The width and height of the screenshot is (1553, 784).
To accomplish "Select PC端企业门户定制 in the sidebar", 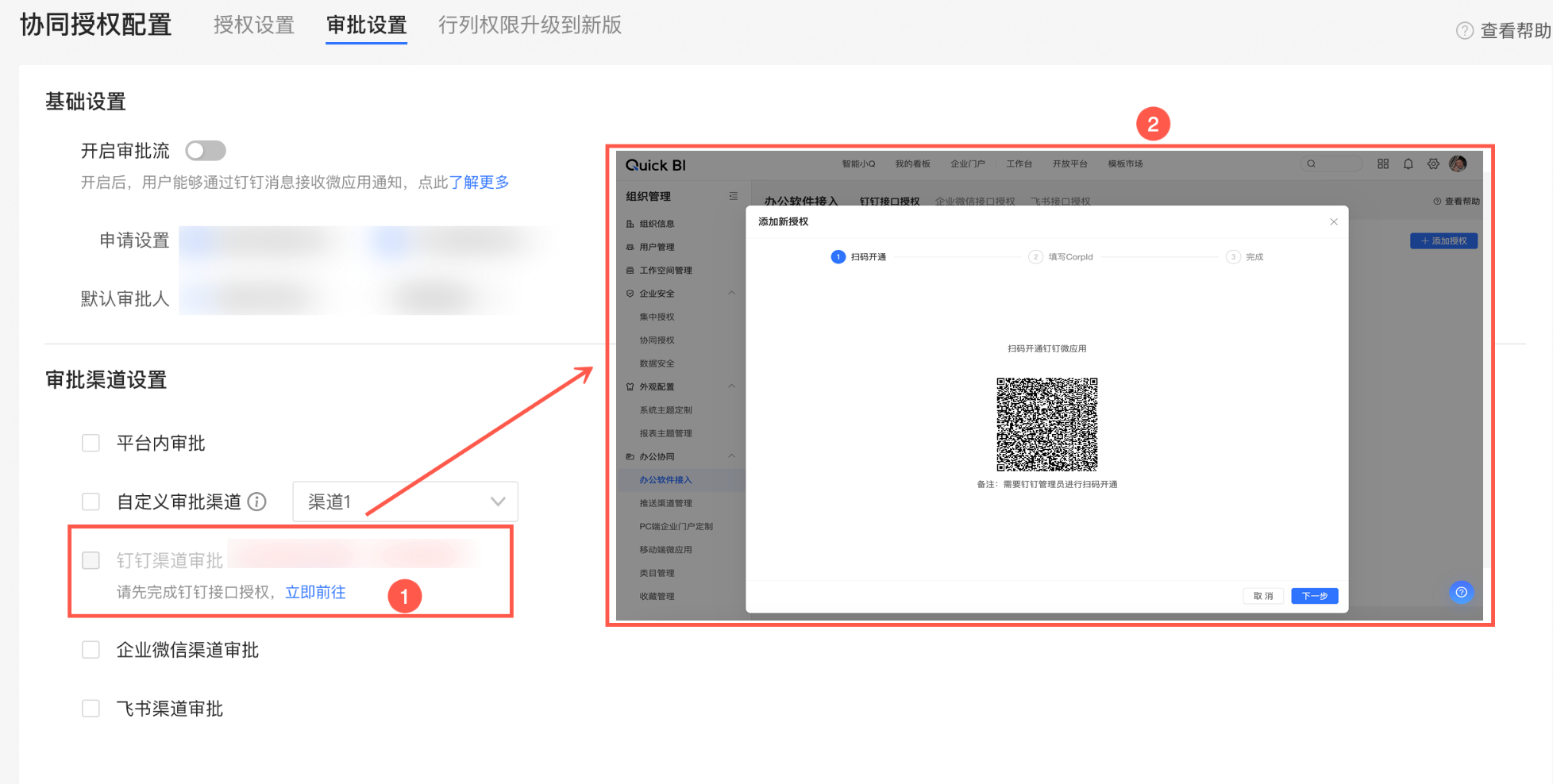I will [x=676, y=526].
